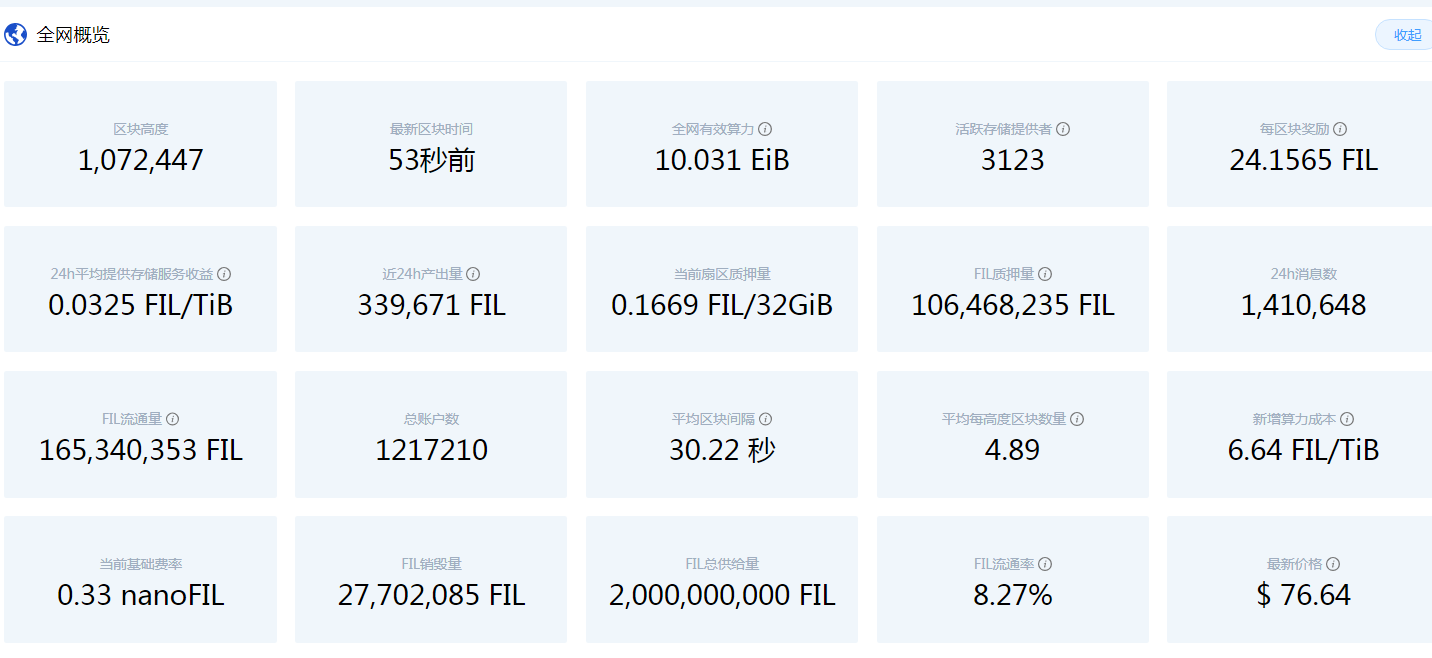Click info icon beside 新增算力成本

click(x=1347, y=419)
